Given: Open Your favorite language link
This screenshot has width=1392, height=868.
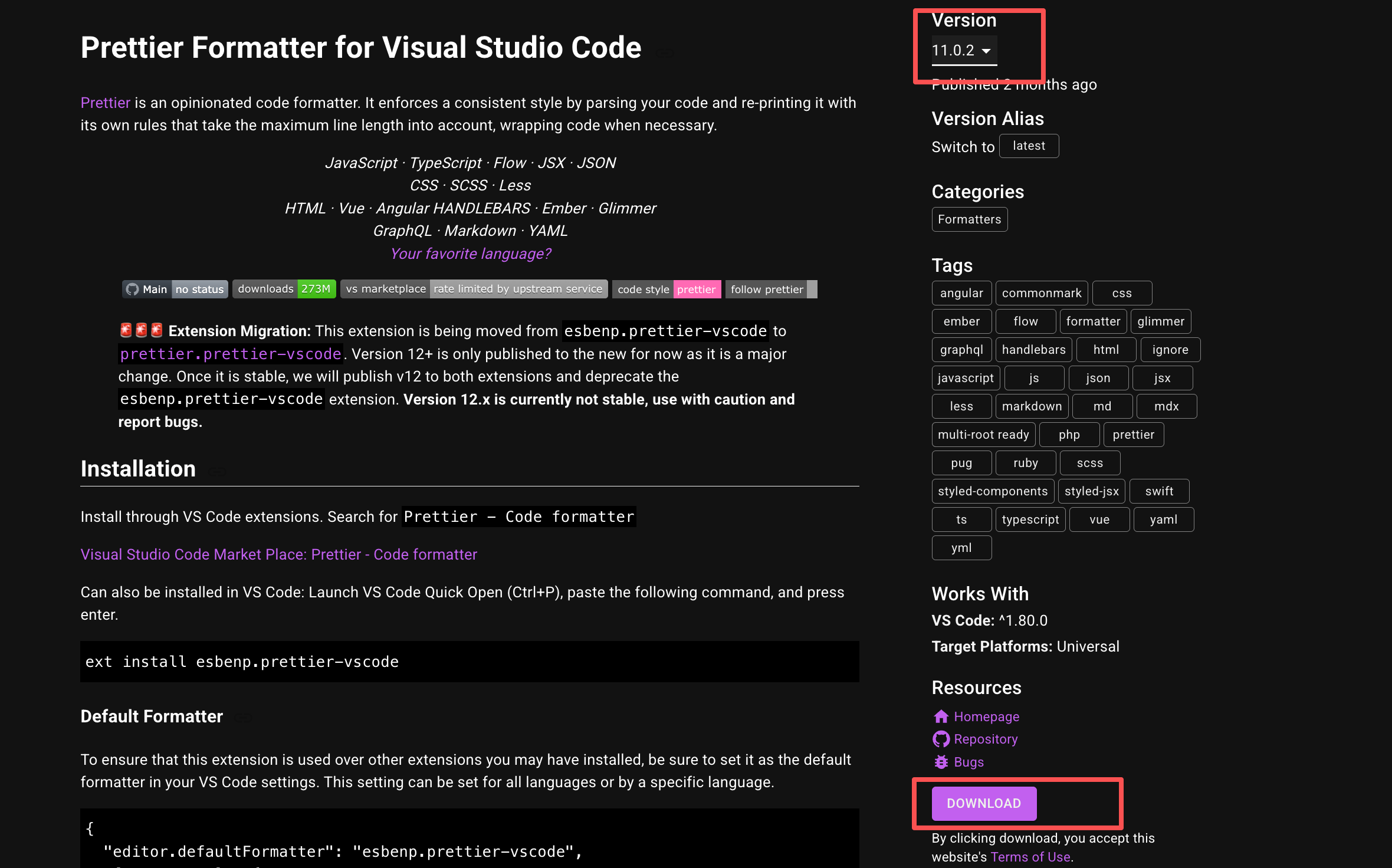Looking at the screenshot, I should (x=470, y=254).
